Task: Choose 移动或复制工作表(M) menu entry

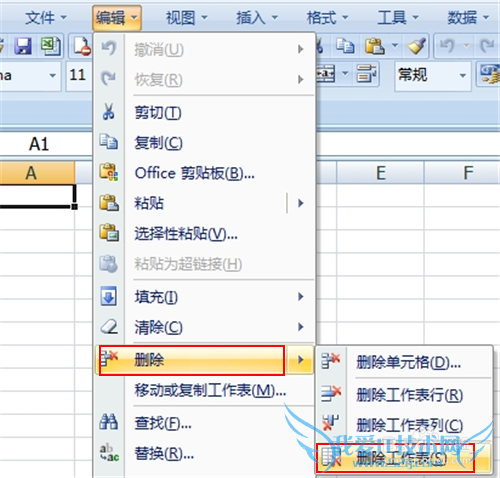Action: pyautogui.click(x=205, y=390)
